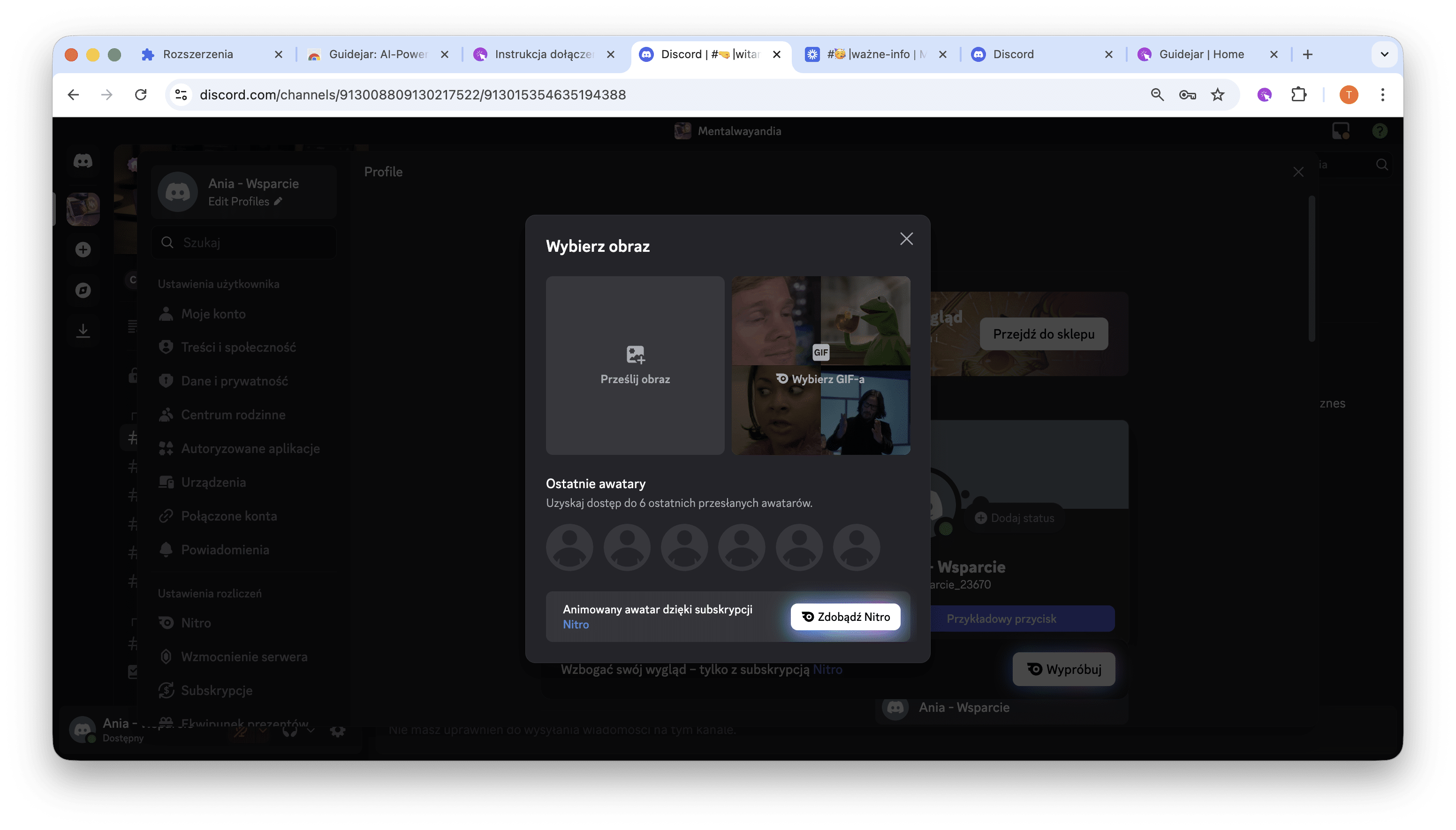This screenshot has width=1456, height=830.
Task: Click the Zdobądź Nitro button
Action: point(845,617)
